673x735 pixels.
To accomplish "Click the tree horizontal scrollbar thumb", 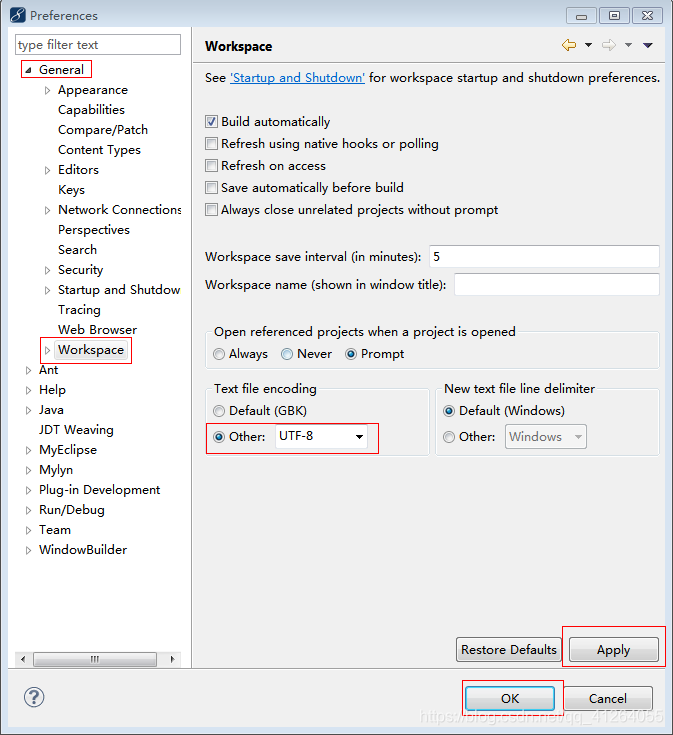I will [95, 660].
